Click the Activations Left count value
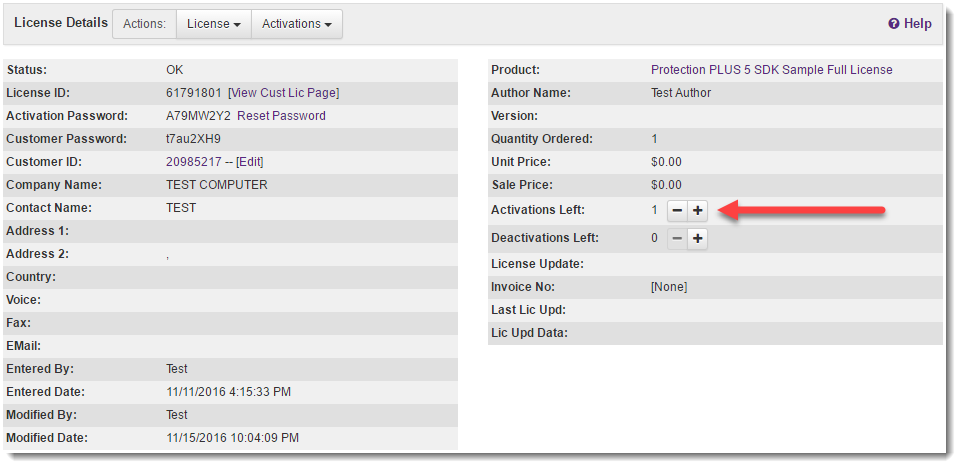Viewport: 961px width, 468px height. 655,210
